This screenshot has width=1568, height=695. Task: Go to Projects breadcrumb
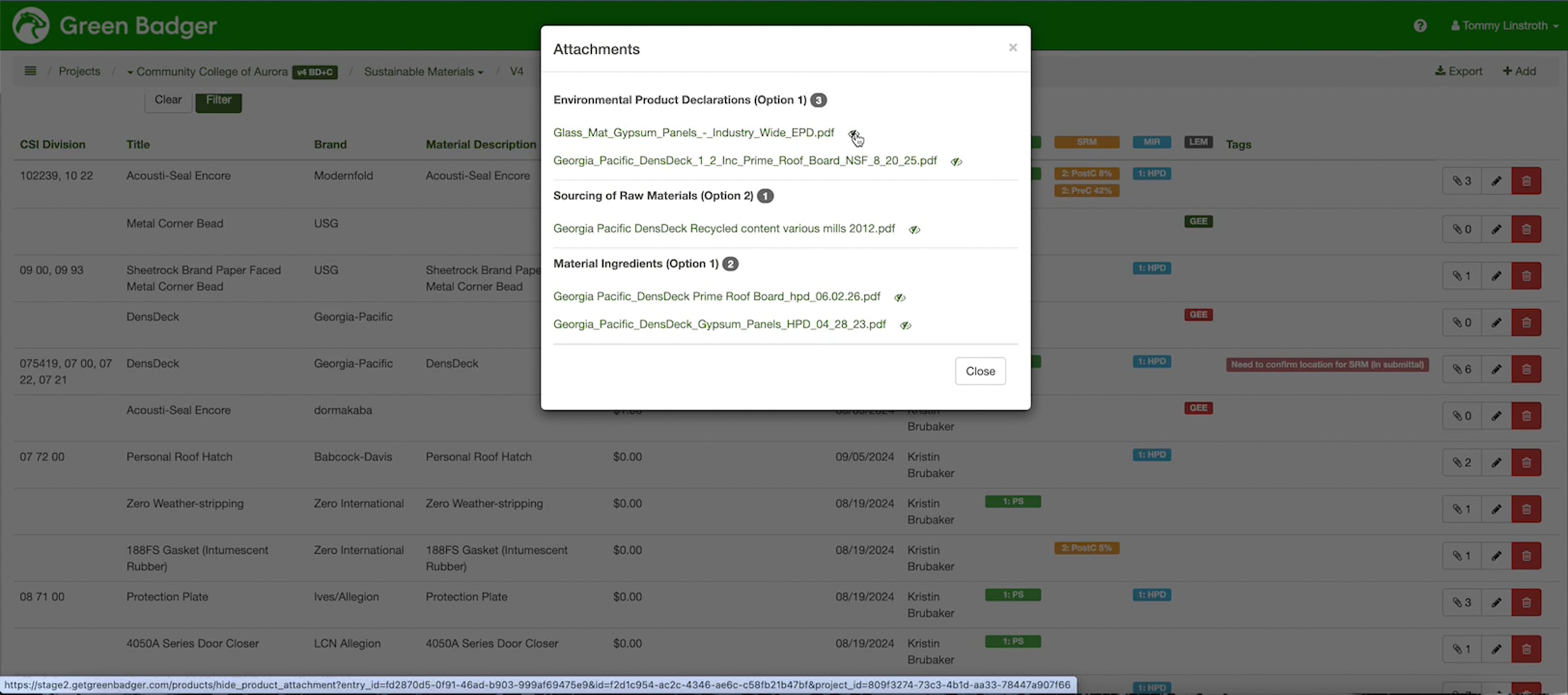click(x=79, y=71)
